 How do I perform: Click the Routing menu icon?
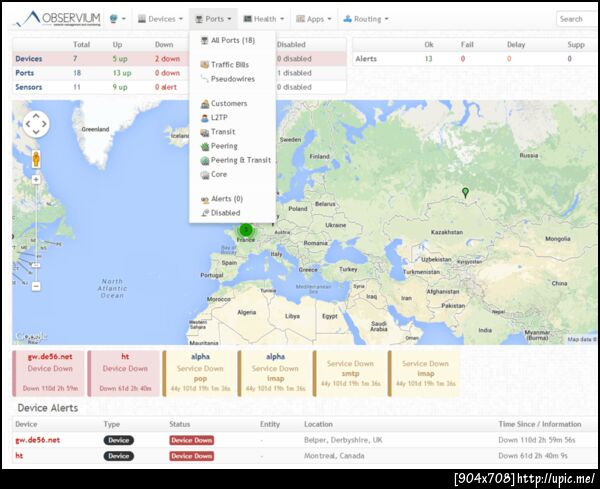tap(347, 19)
